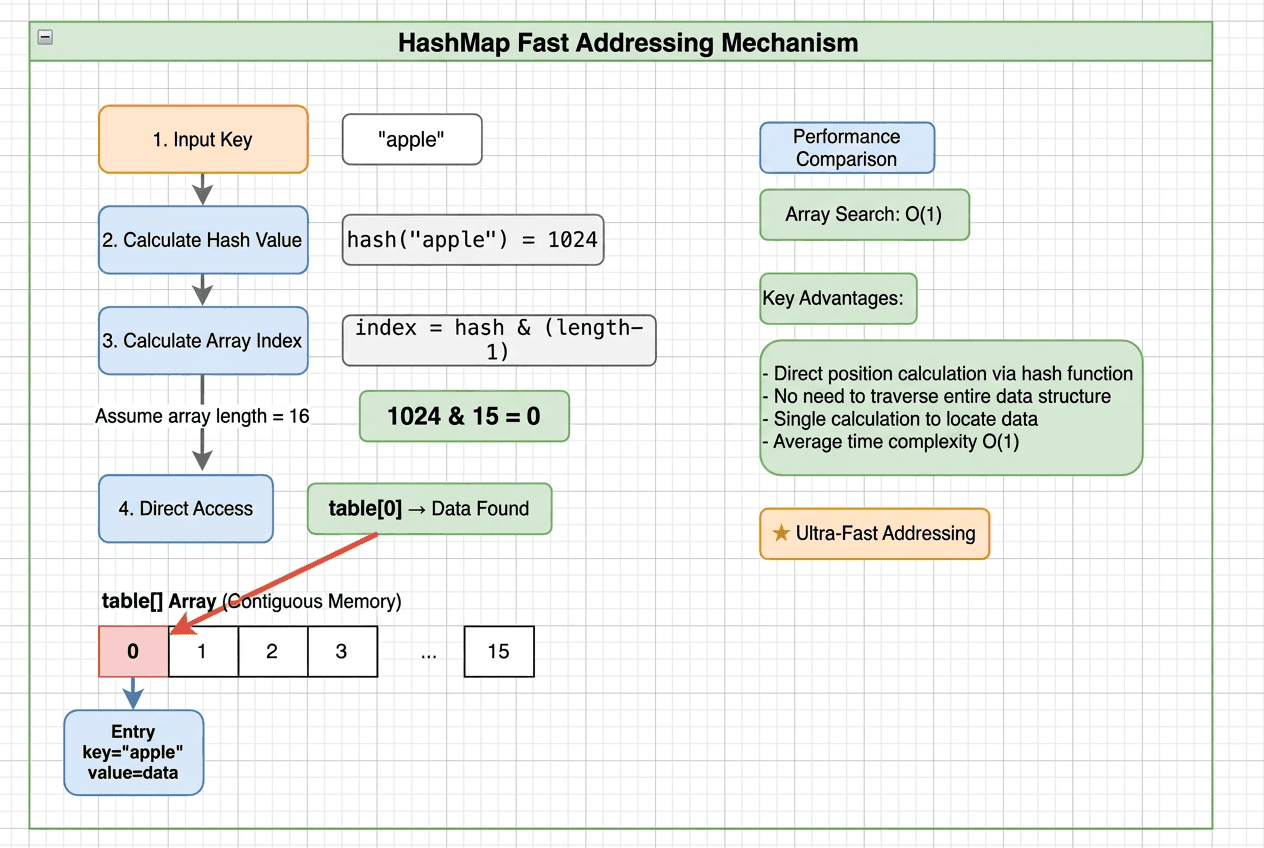Select the red highlighted array cell 0
The width and height of the screenshot is (1264, 848).
point(133,652)
